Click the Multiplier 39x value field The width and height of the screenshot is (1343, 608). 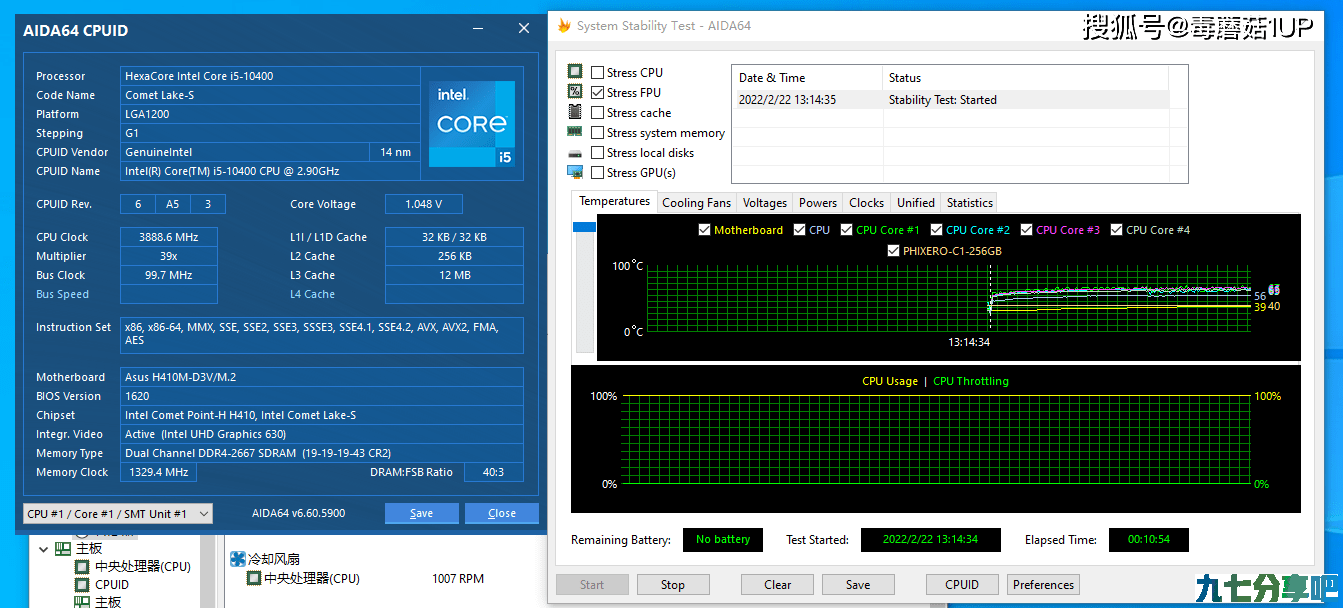(x=169, y=256)
